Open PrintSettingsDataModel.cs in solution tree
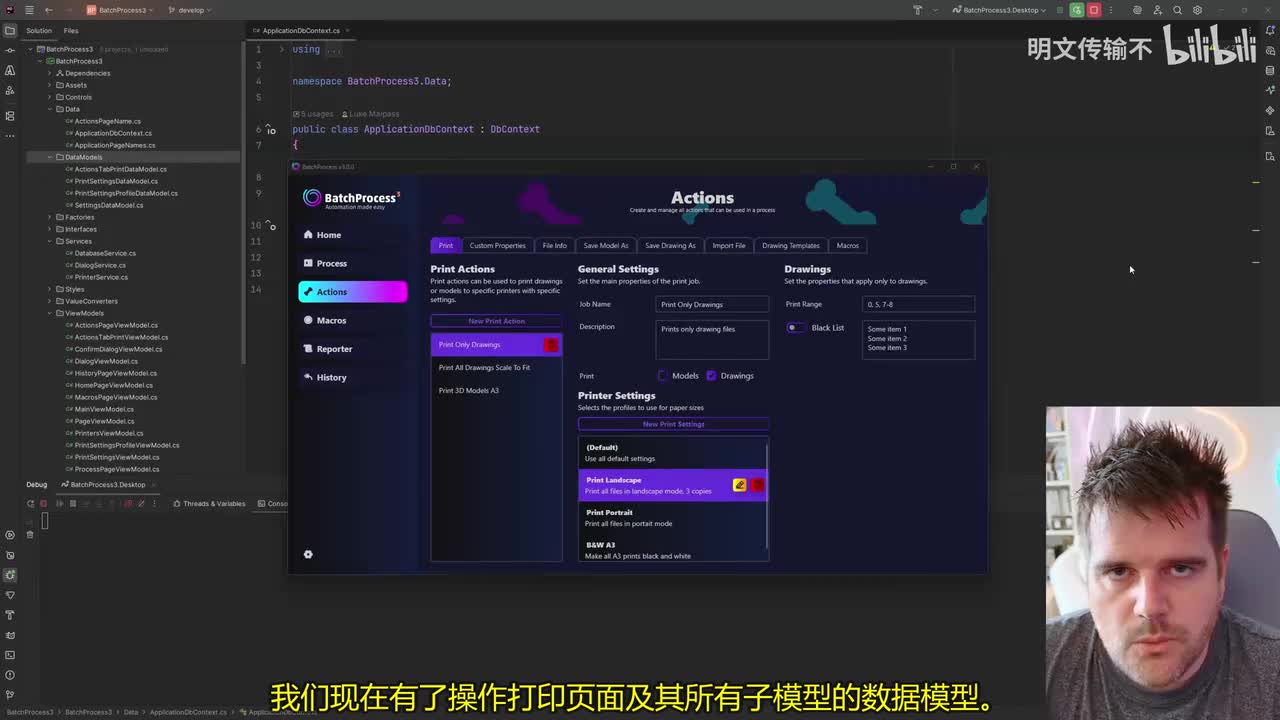 pyautogui.click(x=115, y=181)
